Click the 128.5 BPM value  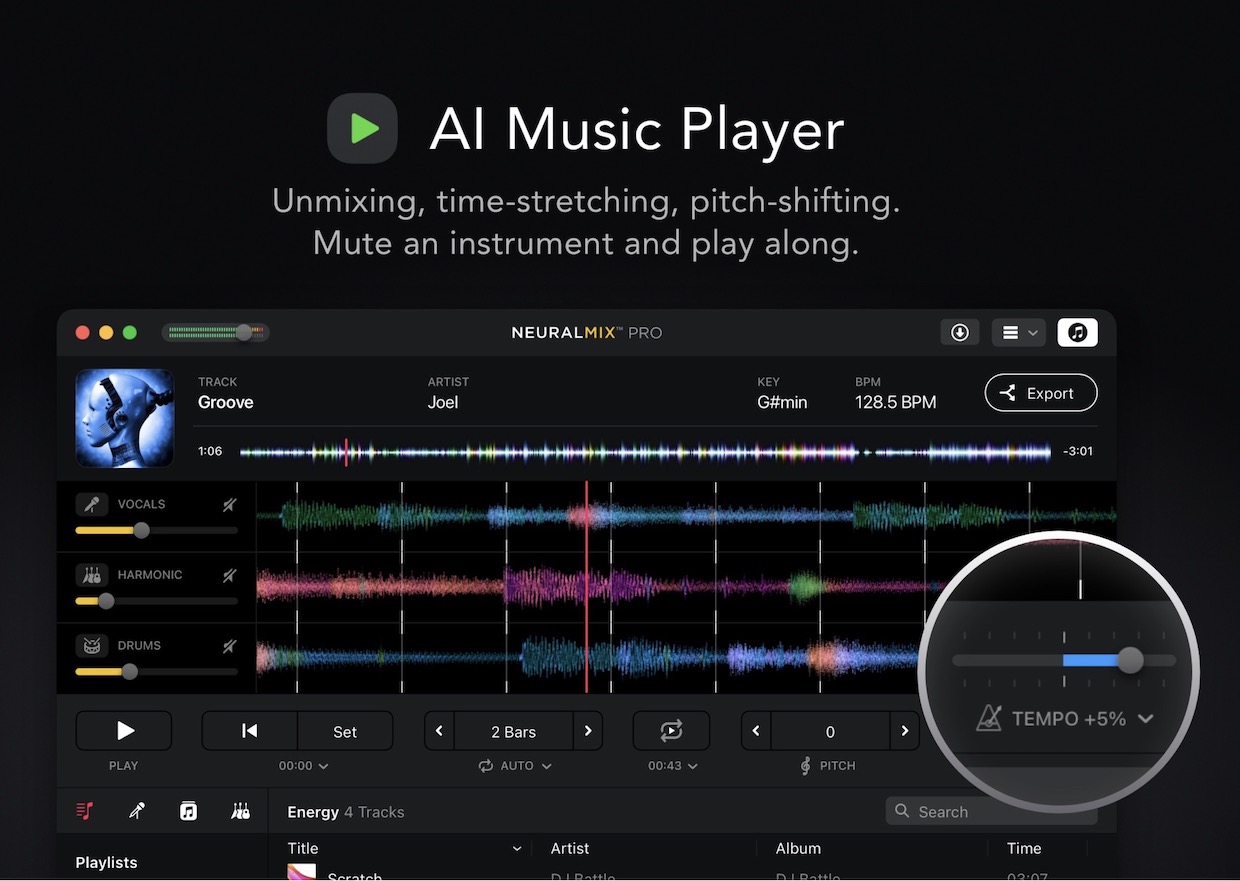point(896,402)
